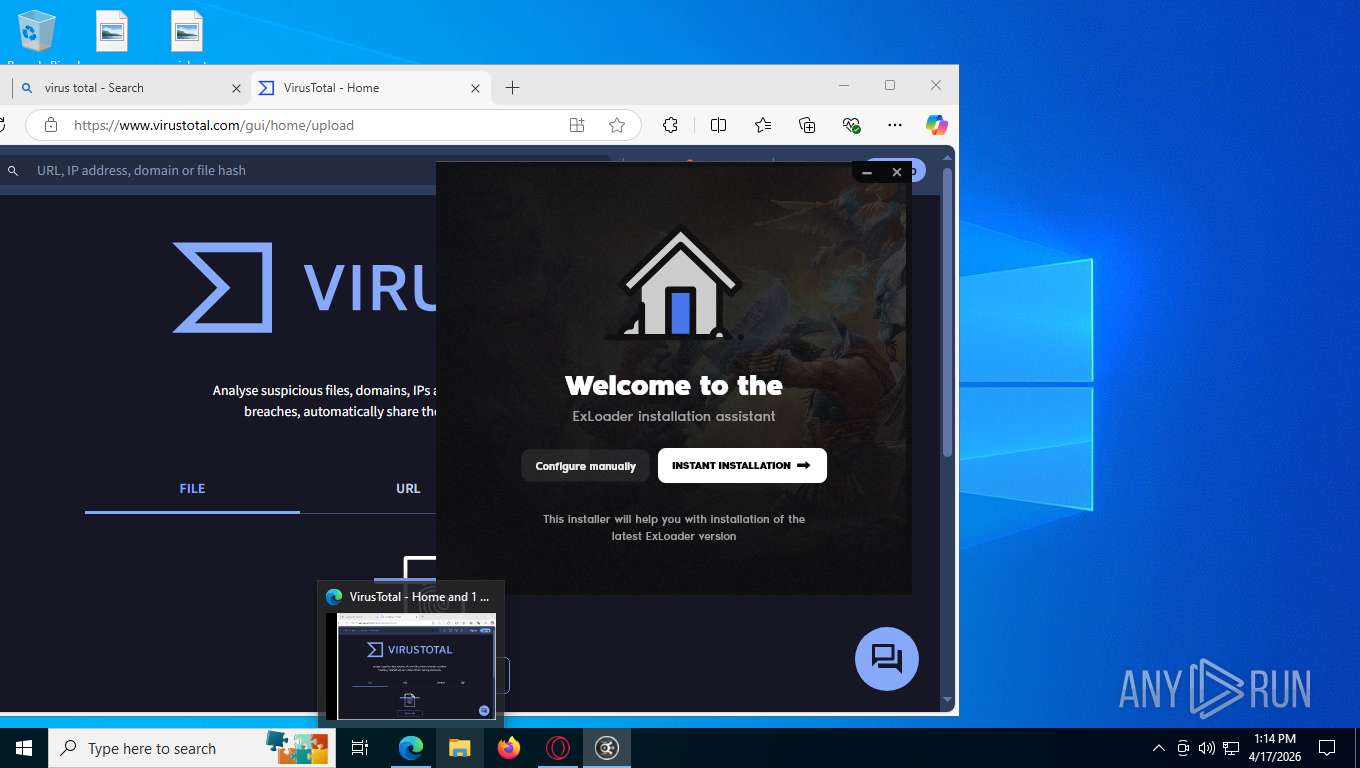Screen dimensions: 1360x768
Task: Launch Opera from the taskbar
Action: point(558,747)
